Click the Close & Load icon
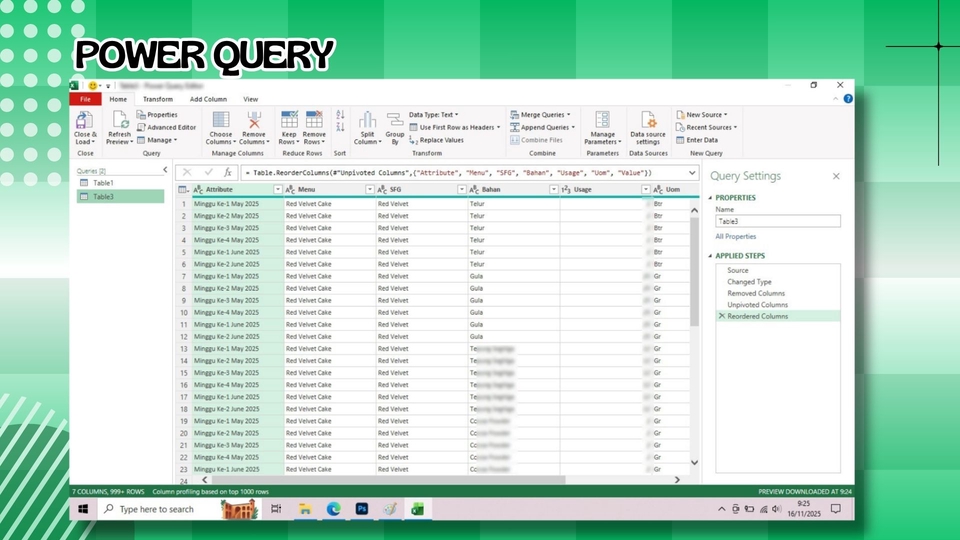Screen dimensions: 960x540 85,121
